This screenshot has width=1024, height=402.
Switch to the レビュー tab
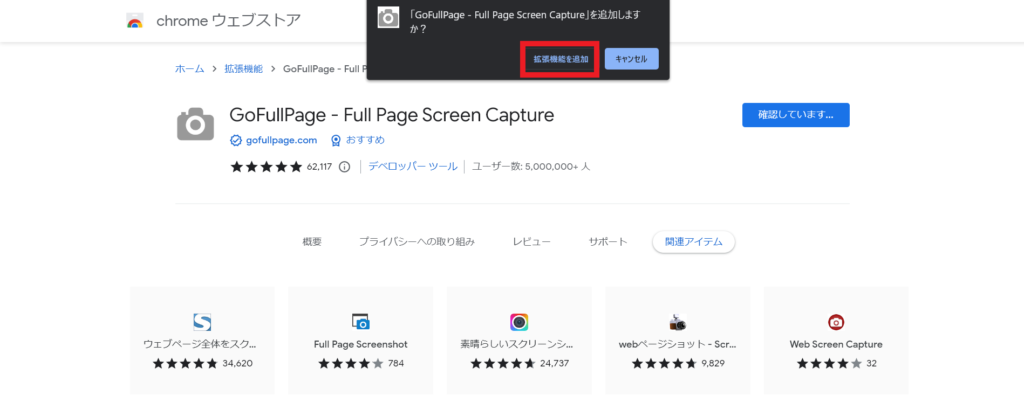coord(532,242)
